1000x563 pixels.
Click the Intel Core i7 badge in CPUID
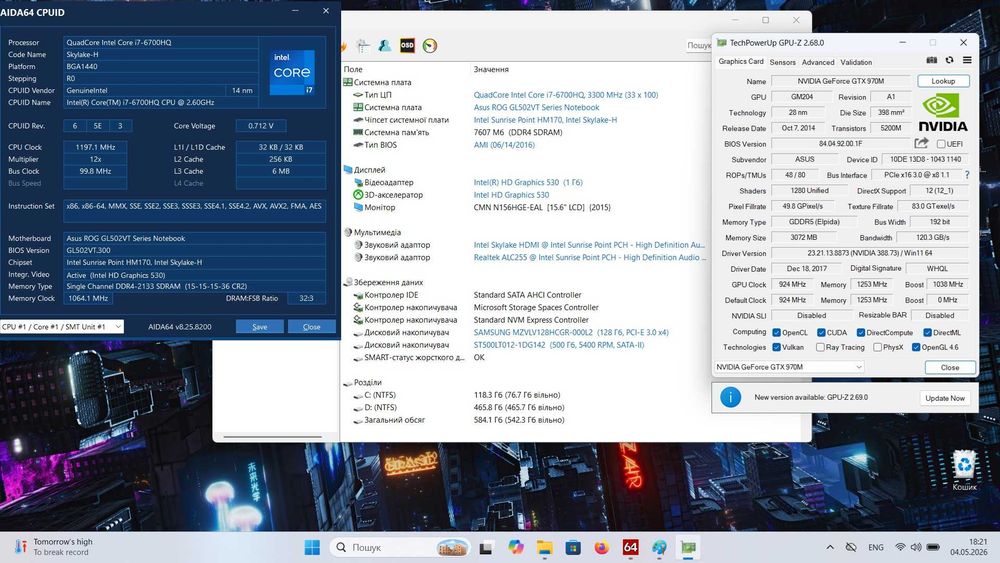click(292, 72)
